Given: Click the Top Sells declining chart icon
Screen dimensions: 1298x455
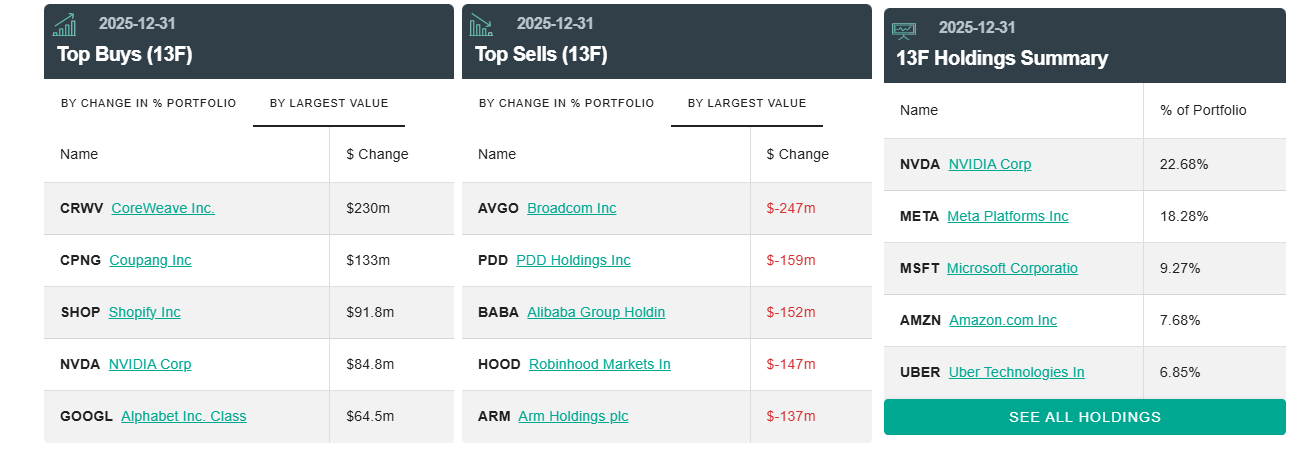Looking at the screenshot, I should (x=482, y=25).
